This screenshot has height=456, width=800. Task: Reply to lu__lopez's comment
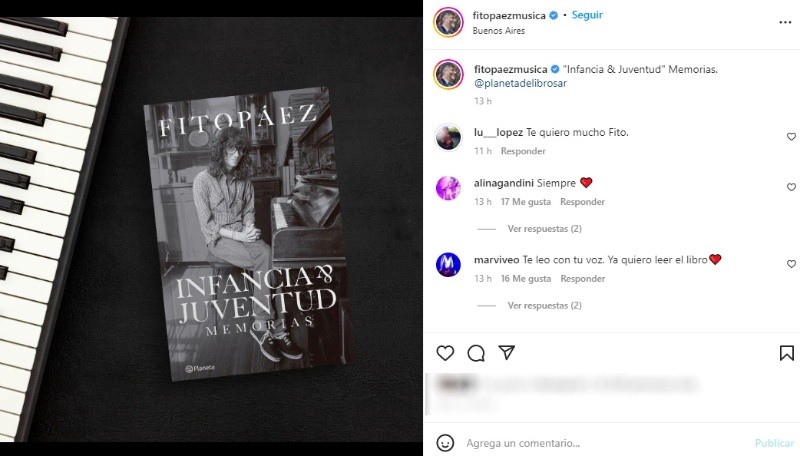click(523, 151)
